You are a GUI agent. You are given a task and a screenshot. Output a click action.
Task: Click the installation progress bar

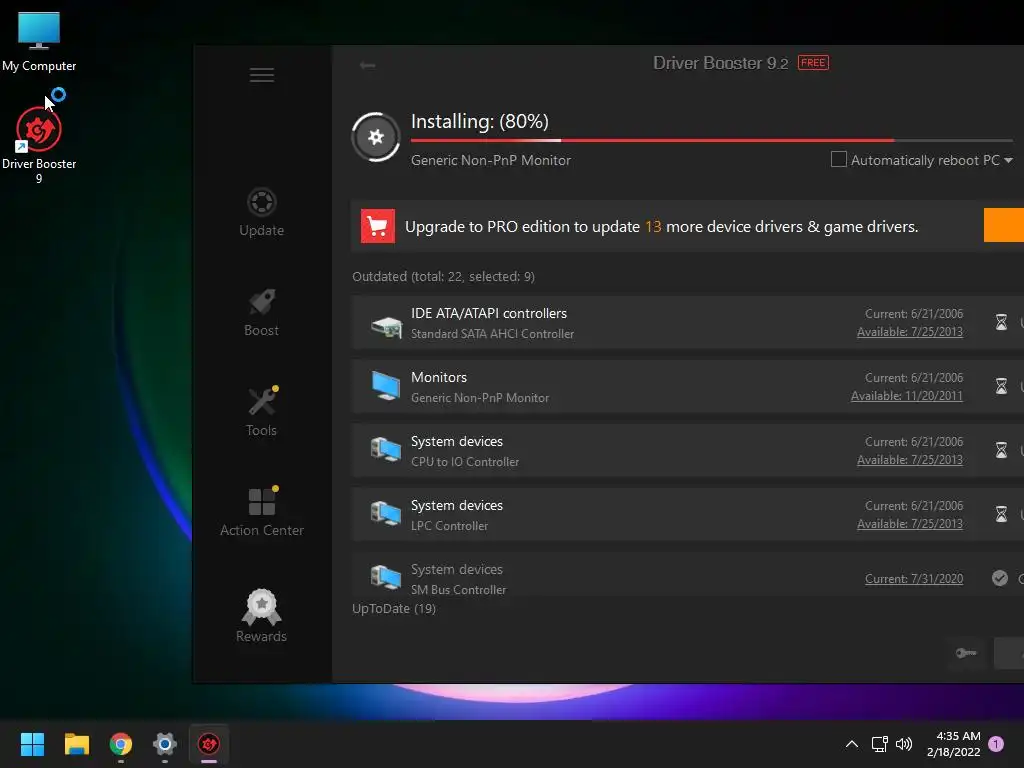pos(711,140)
